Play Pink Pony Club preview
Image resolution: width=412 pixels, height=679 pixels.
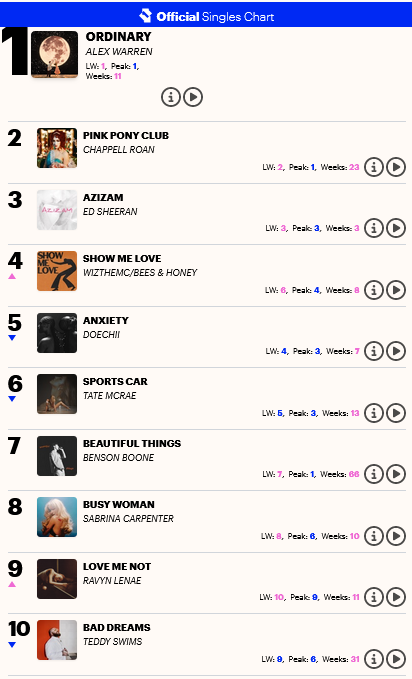[396, 167]
